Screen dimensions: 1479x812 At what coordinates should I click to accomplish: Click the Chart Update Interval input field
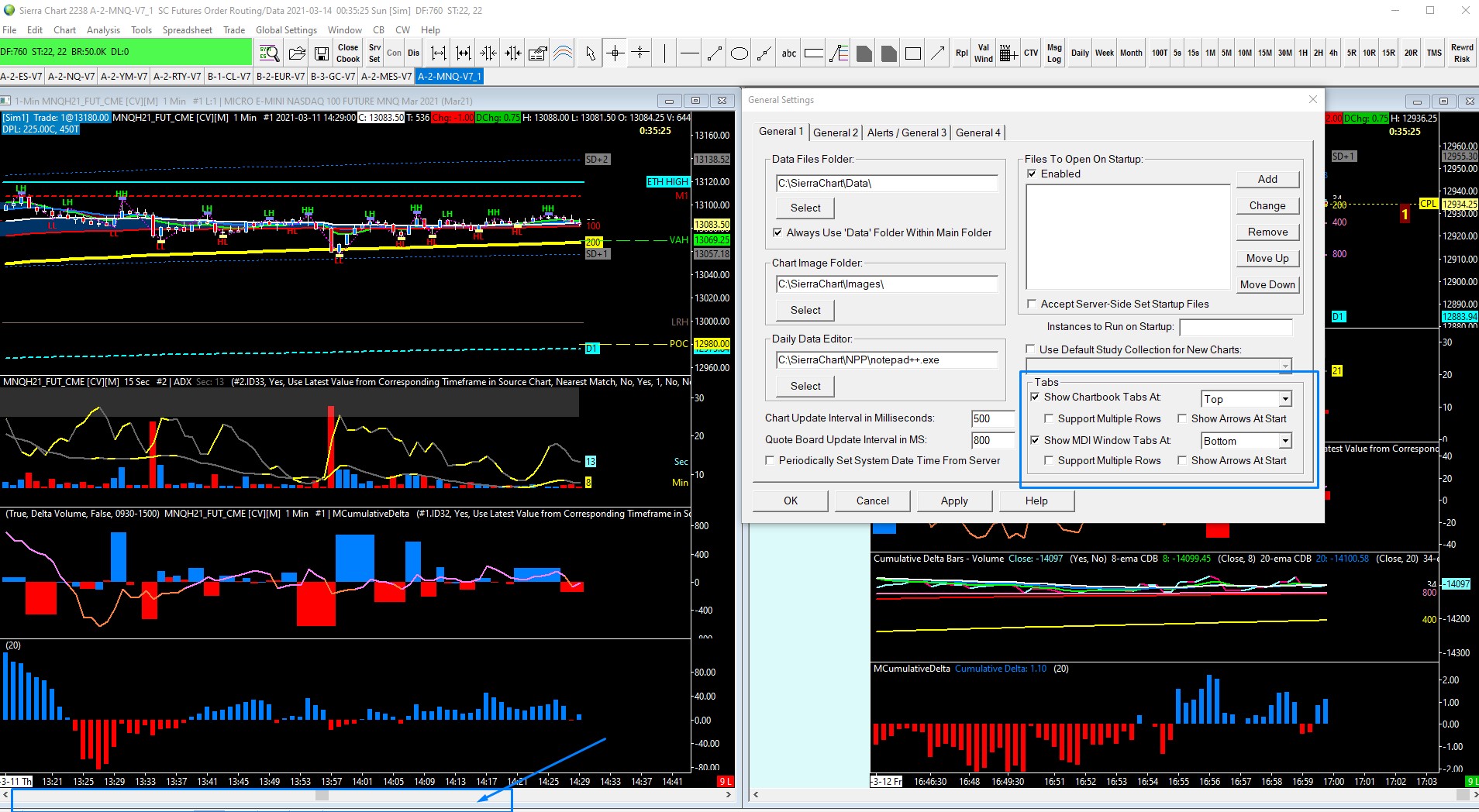click(991, 418)
